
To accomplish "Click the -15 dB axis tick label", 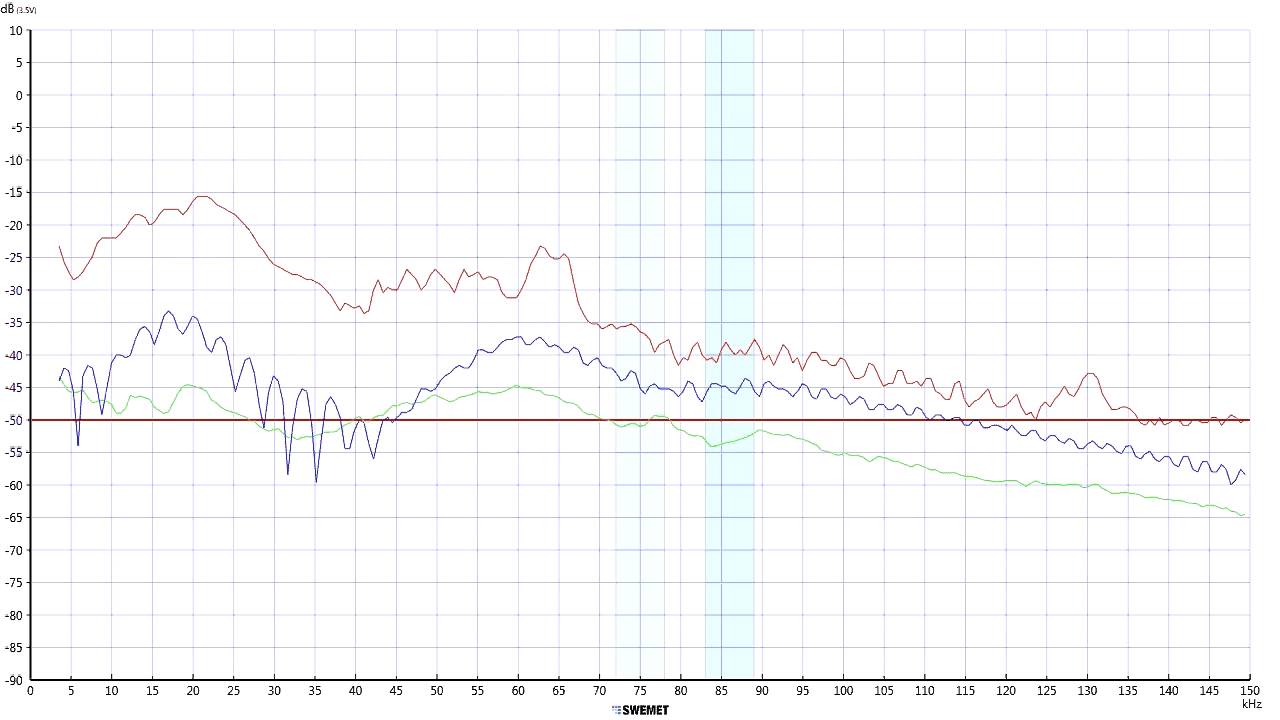I will coord(14,192).
